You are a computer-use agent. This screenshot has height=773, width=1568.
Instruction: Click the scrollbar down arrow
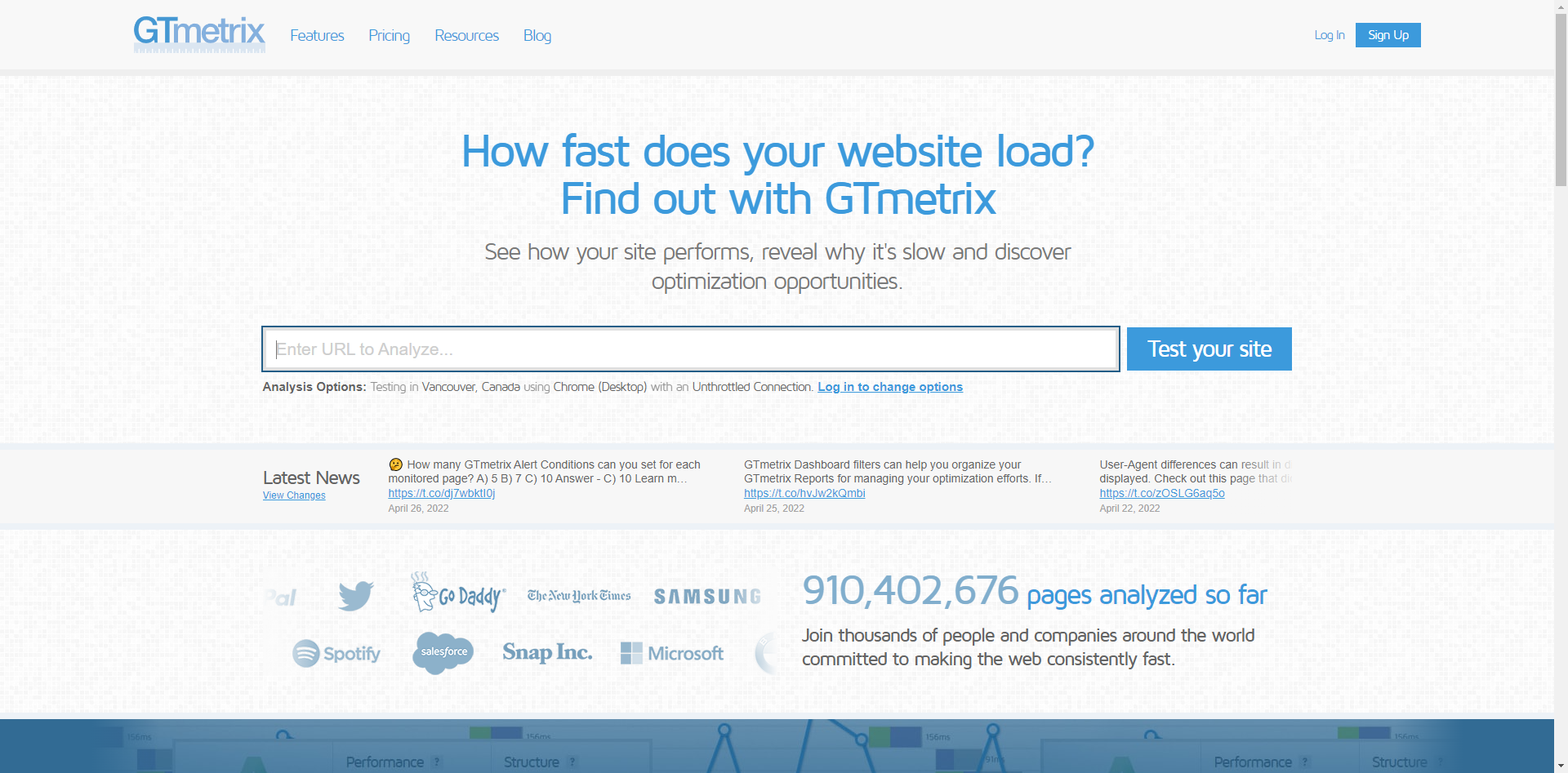click(1561, 766)
